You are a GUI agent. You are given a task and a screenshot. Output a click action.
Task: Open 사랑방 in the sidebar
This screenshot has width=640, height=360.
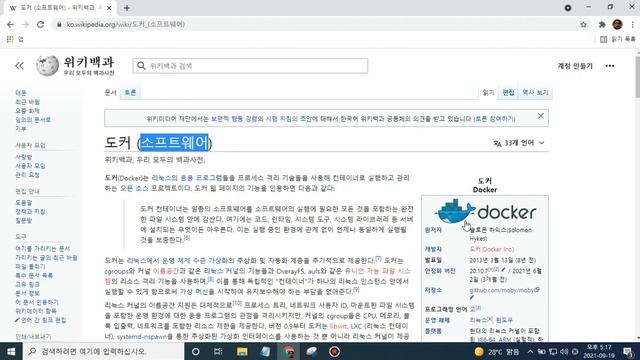click(24, 157)
